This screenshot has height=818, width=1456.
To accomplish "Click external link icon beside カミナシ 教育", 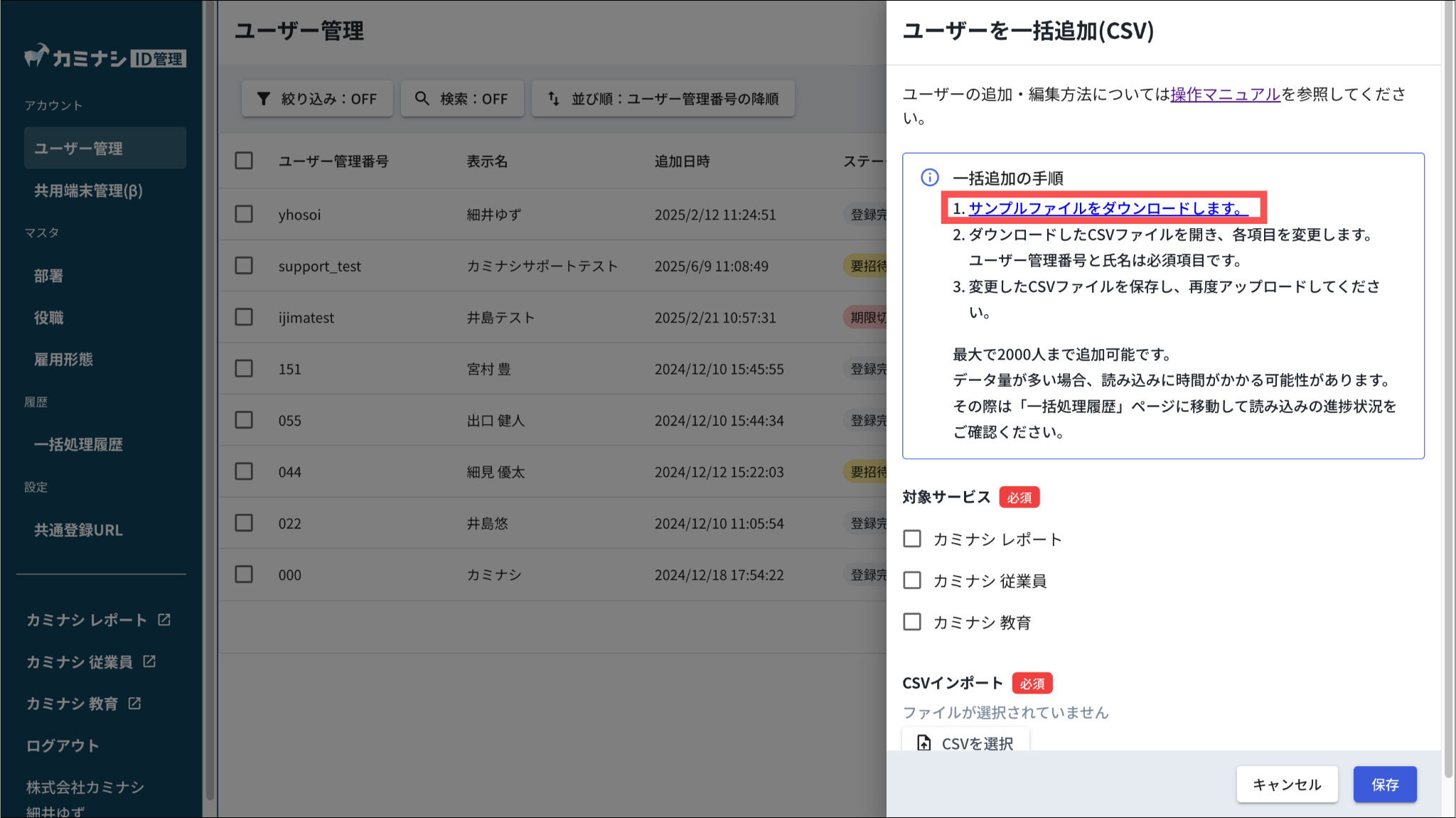I will (134, 704).
